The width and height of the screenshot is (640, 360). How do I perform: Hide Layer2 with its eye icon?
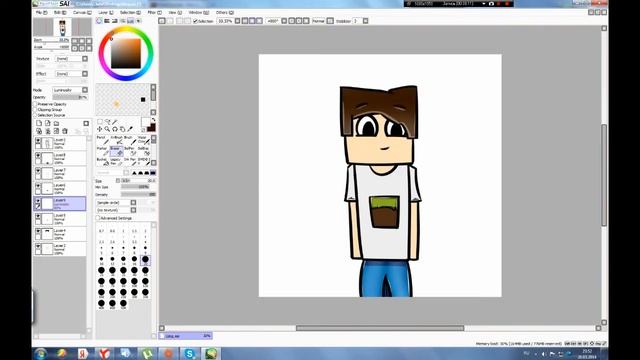click(x=38, y=247)
